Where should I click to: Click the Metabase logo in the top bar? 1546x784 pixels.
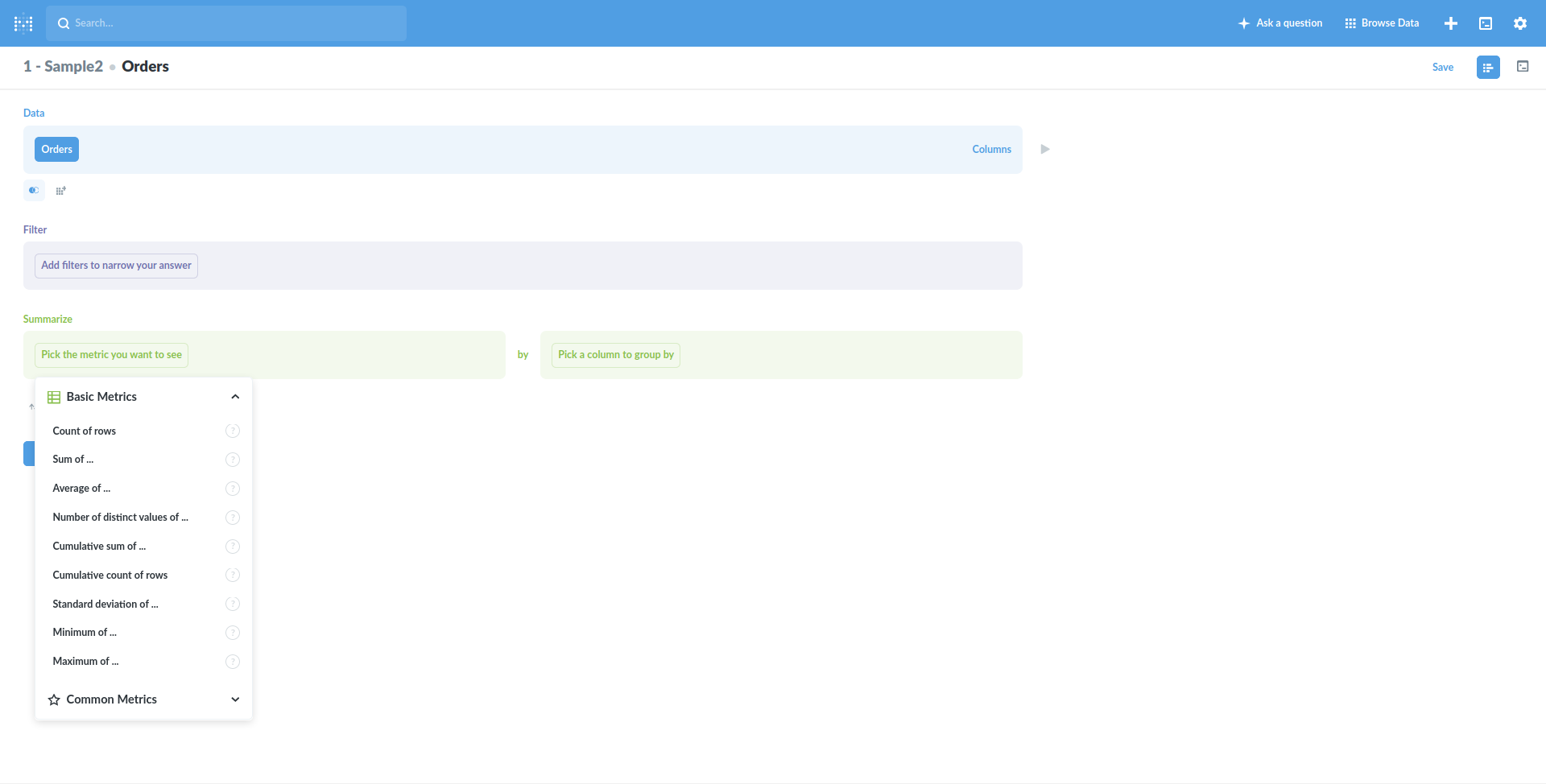pyautogui.click(x=23, y=23)
